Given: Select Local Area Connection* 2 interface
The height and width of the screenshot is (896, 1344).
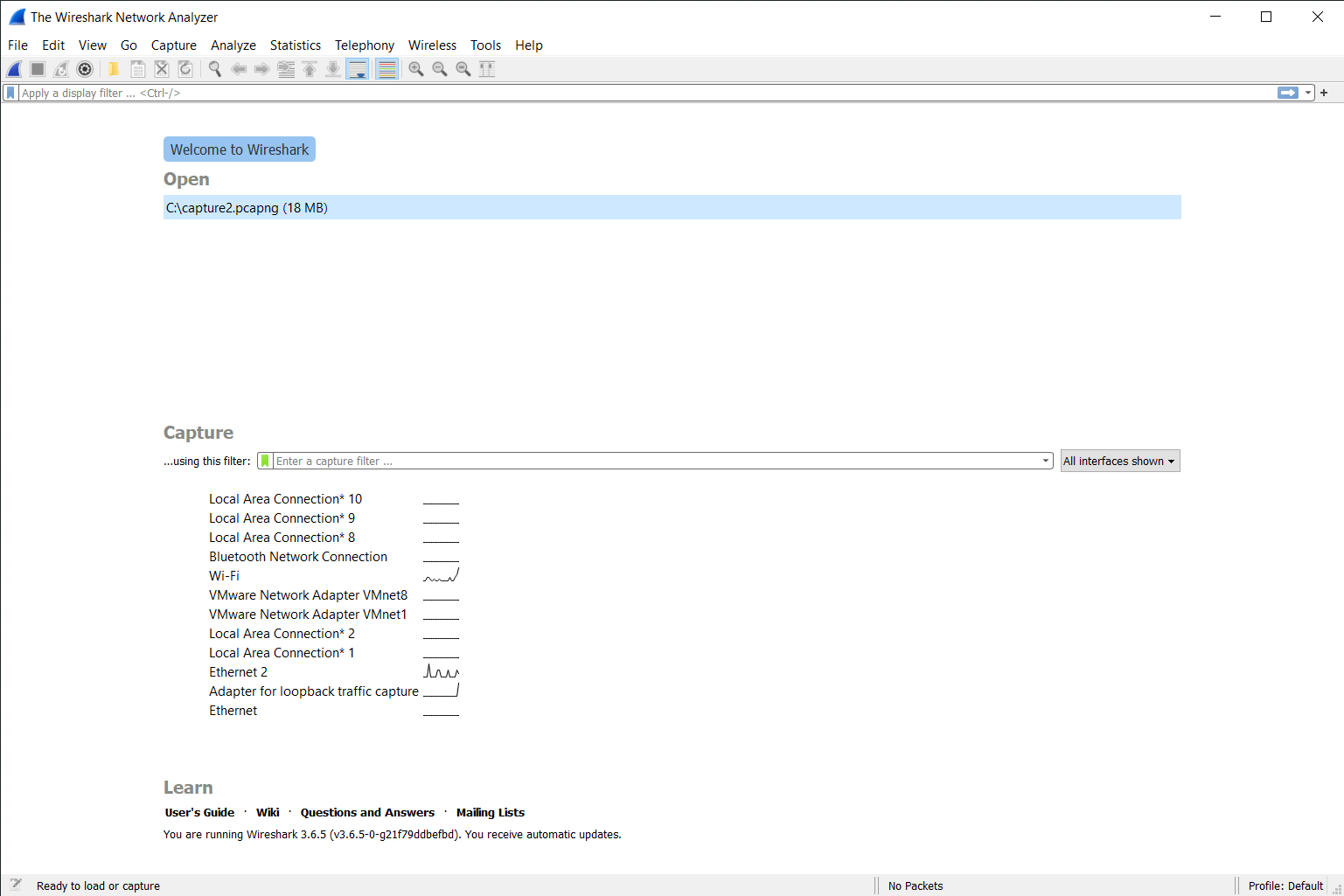Looking at the screenshot, I should click(282, 634).
